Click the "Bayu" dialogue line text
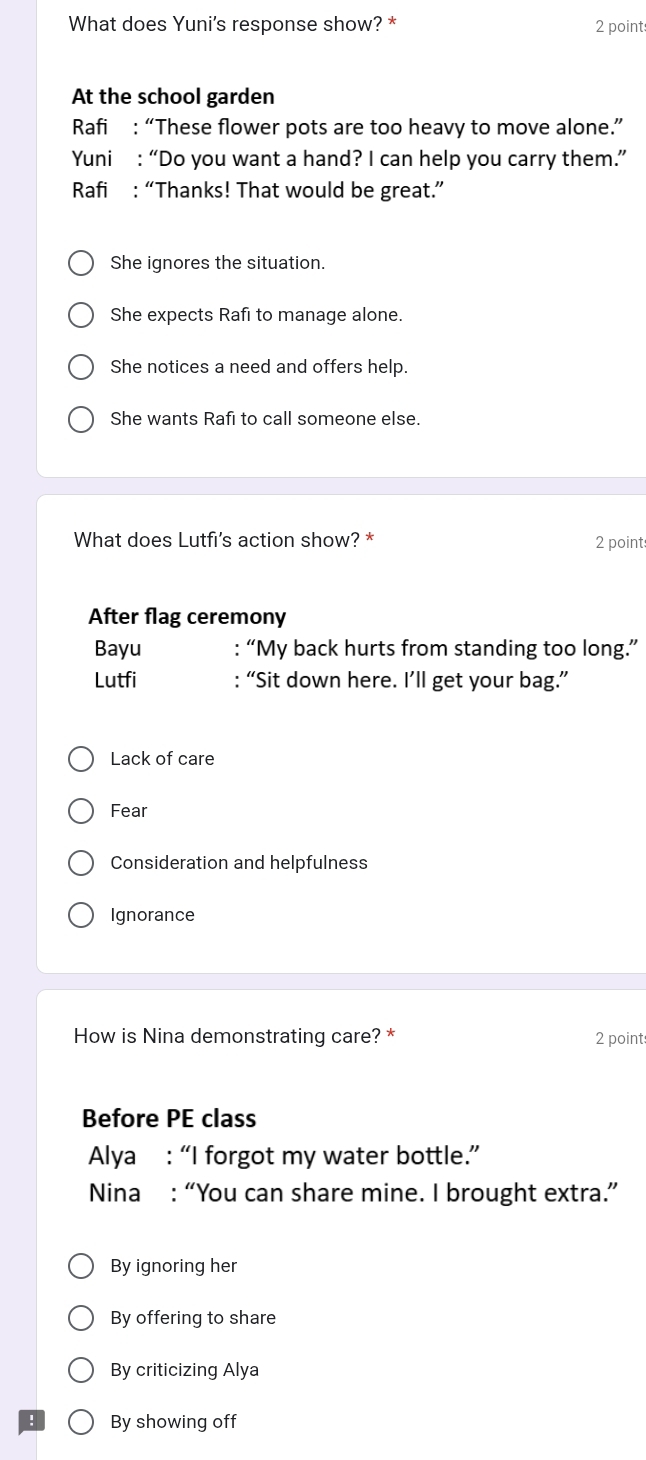The image size is (646, 1460). tap(366, 648)
